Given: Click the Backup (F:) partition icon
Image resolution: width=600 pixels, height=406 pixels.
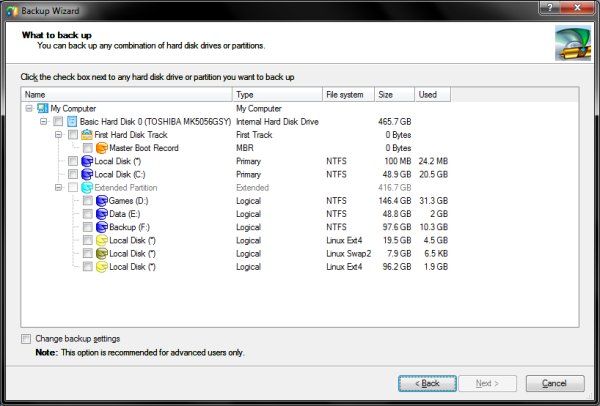Looking at the screenshot, I should click(101, 227).
